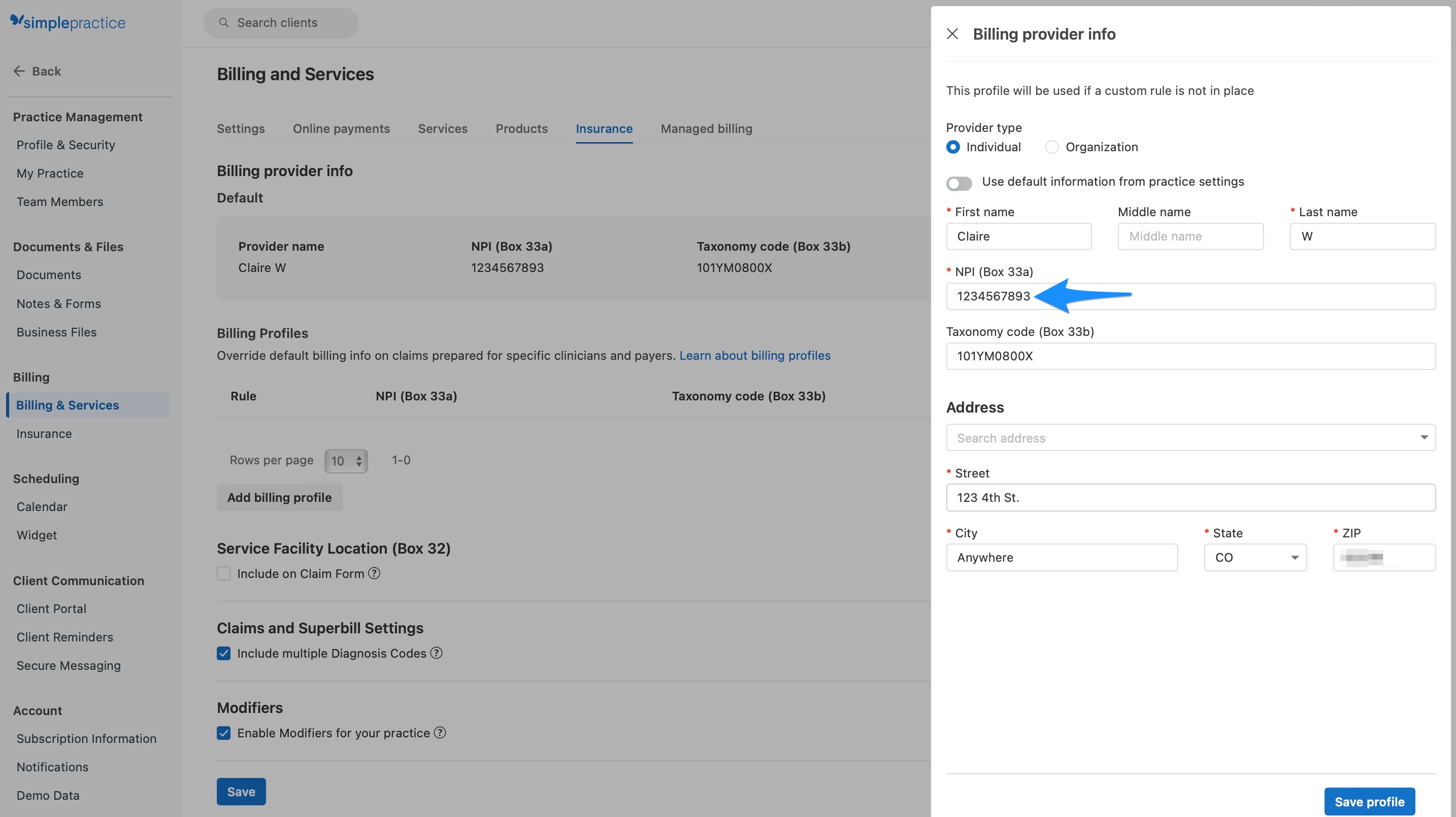The height and width of the screenshot is (817, 1456).
Task: Open My Practice in sidebar
Action: [50, 174]
